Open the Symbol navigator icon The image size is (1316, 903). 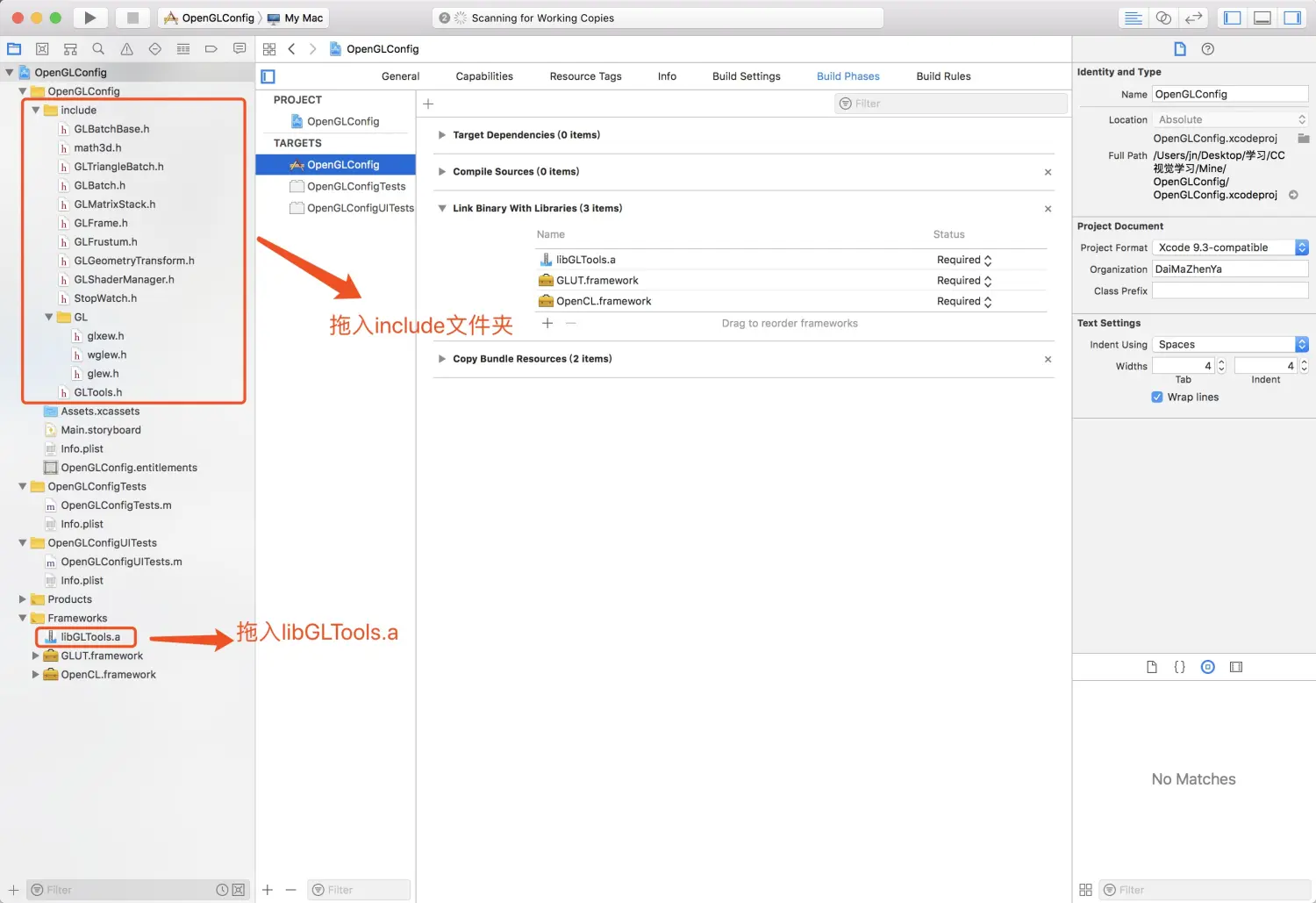[70, 49]
